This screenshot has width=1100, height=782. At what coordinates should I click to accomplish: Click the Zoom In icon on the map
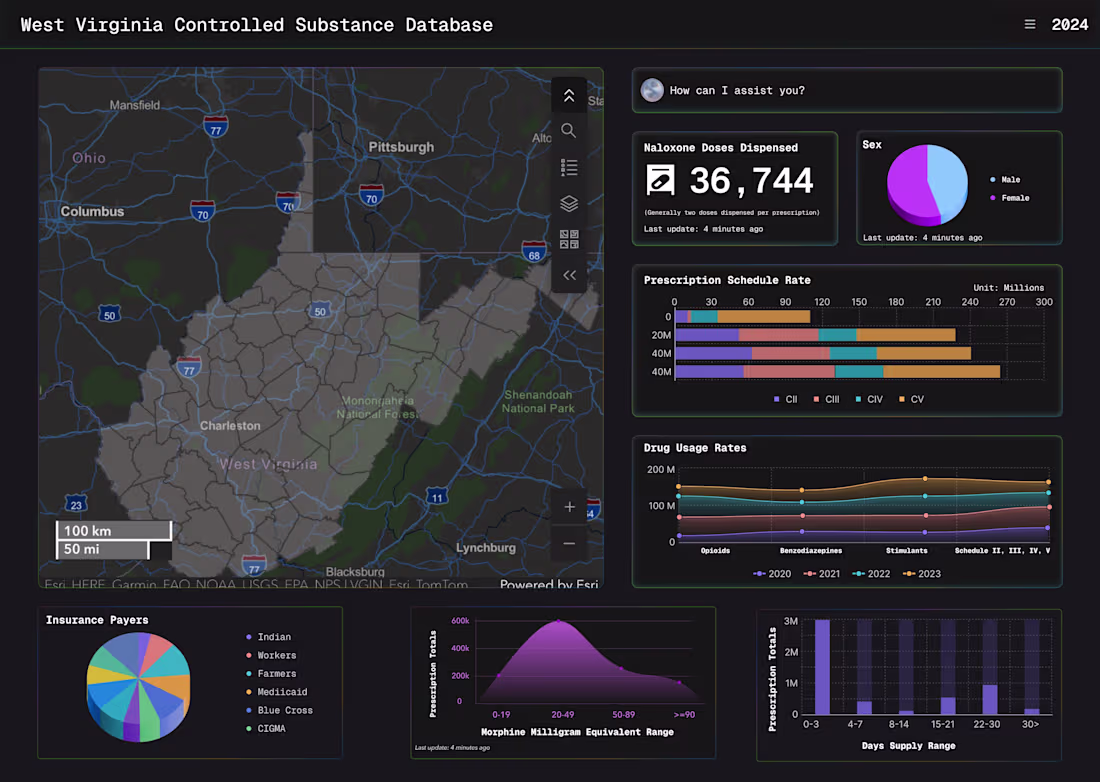(569, 507)
